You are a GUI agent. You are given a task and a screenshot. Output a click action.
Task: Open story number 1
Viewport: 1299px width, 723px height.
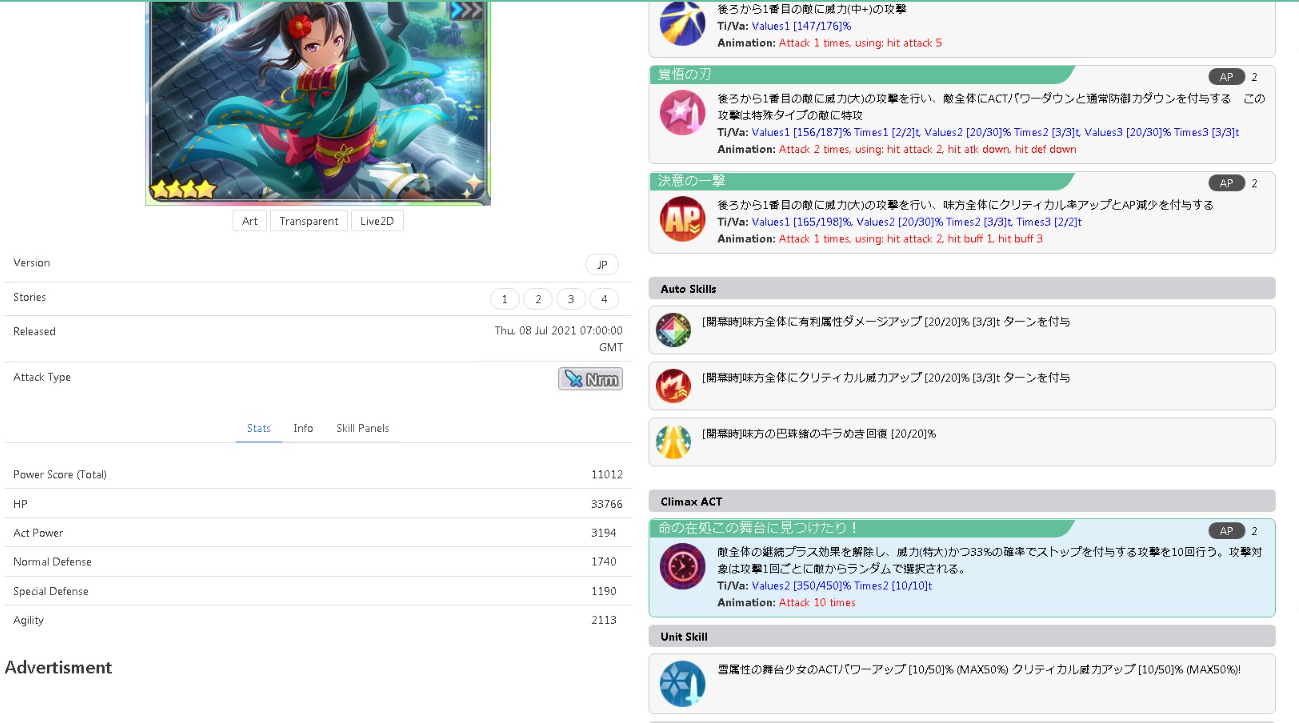click(x=504, y=299)
